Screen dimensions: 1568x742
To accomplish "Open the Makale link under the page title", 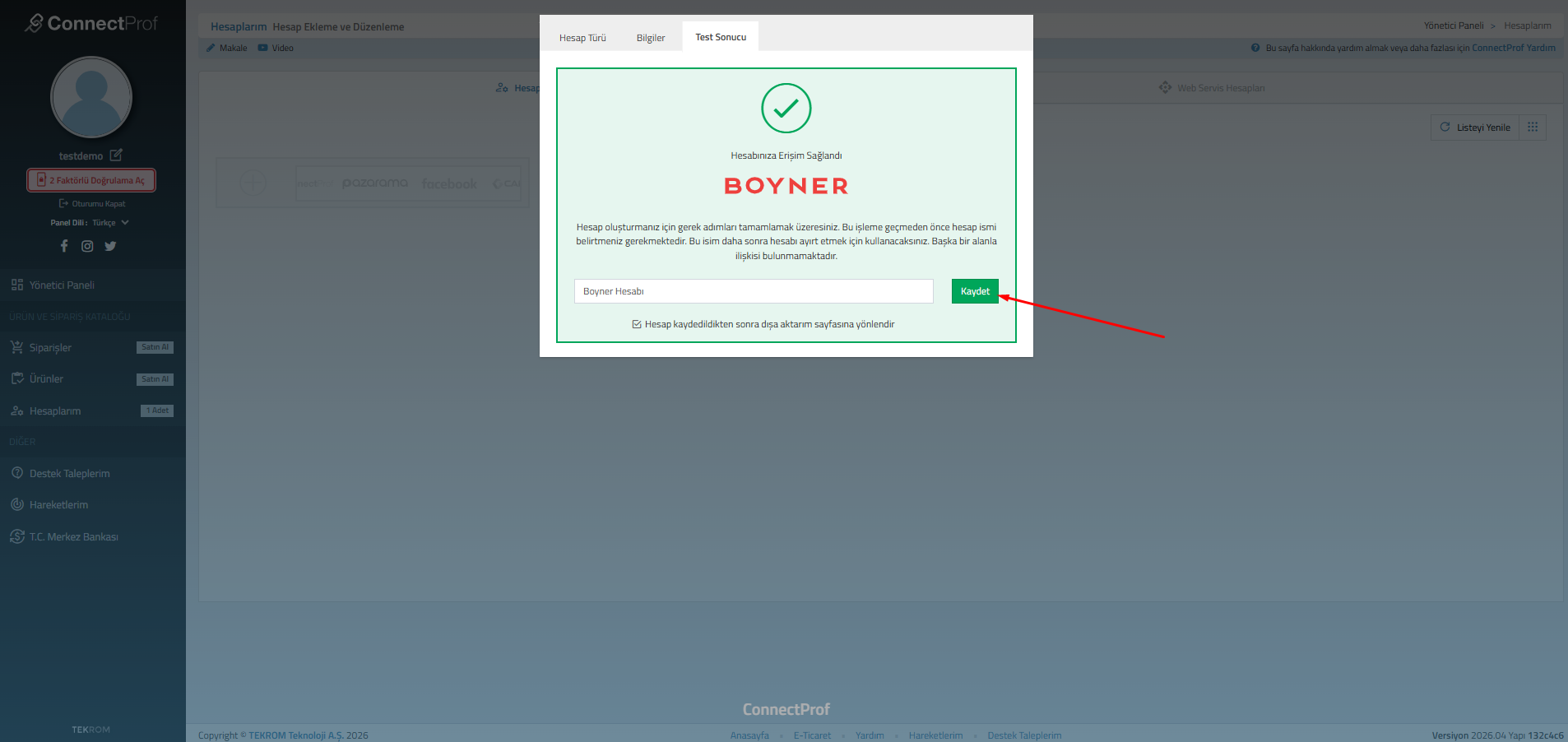I will tap(227, 48).
